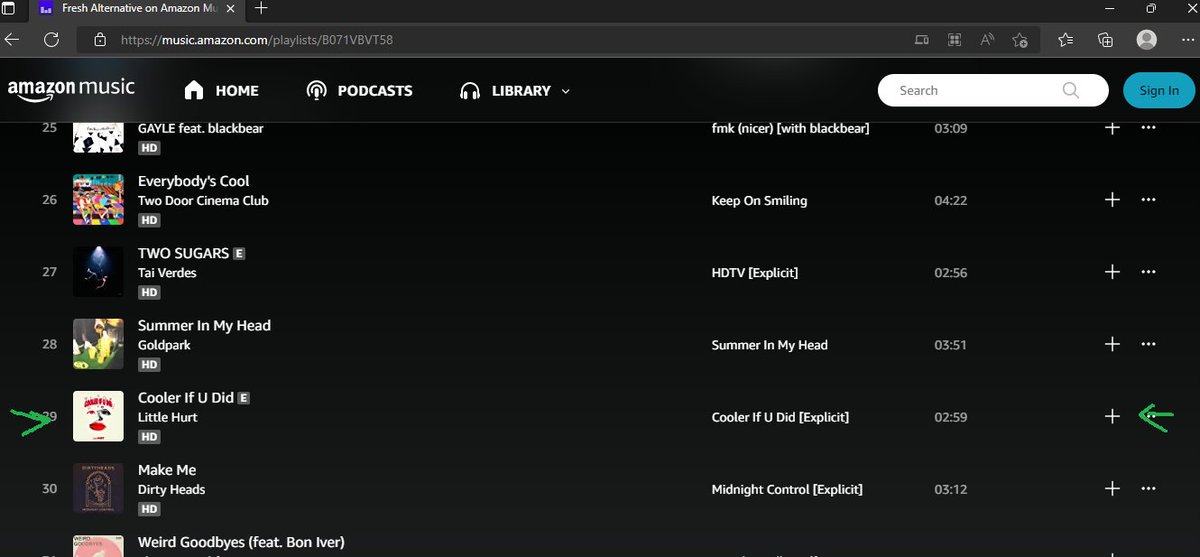Click the Make Me song title
1200x557 pixels.
pos(167,470)
